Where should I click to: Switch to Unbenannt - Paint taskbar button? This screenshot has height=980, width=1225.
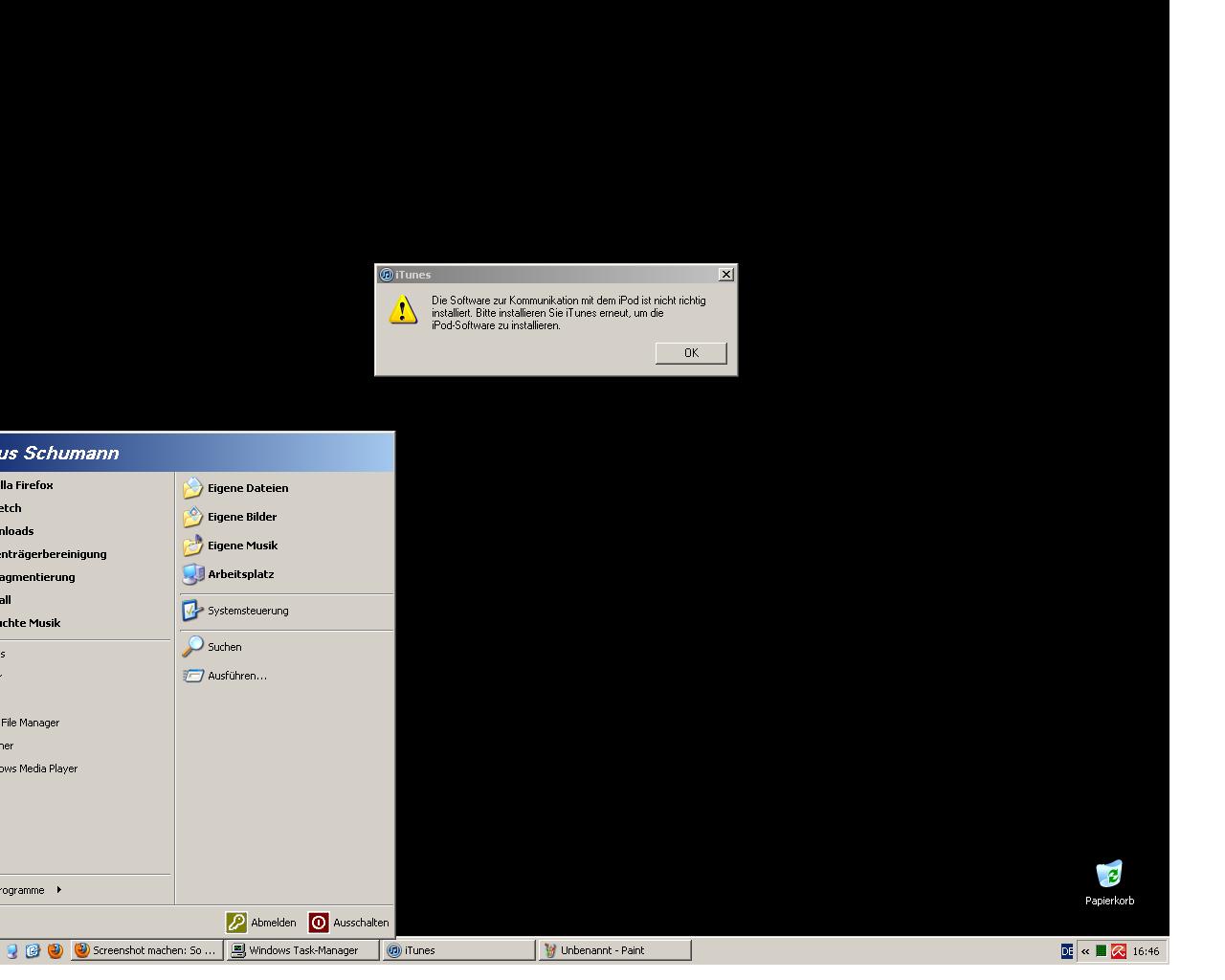coord(614,950)
